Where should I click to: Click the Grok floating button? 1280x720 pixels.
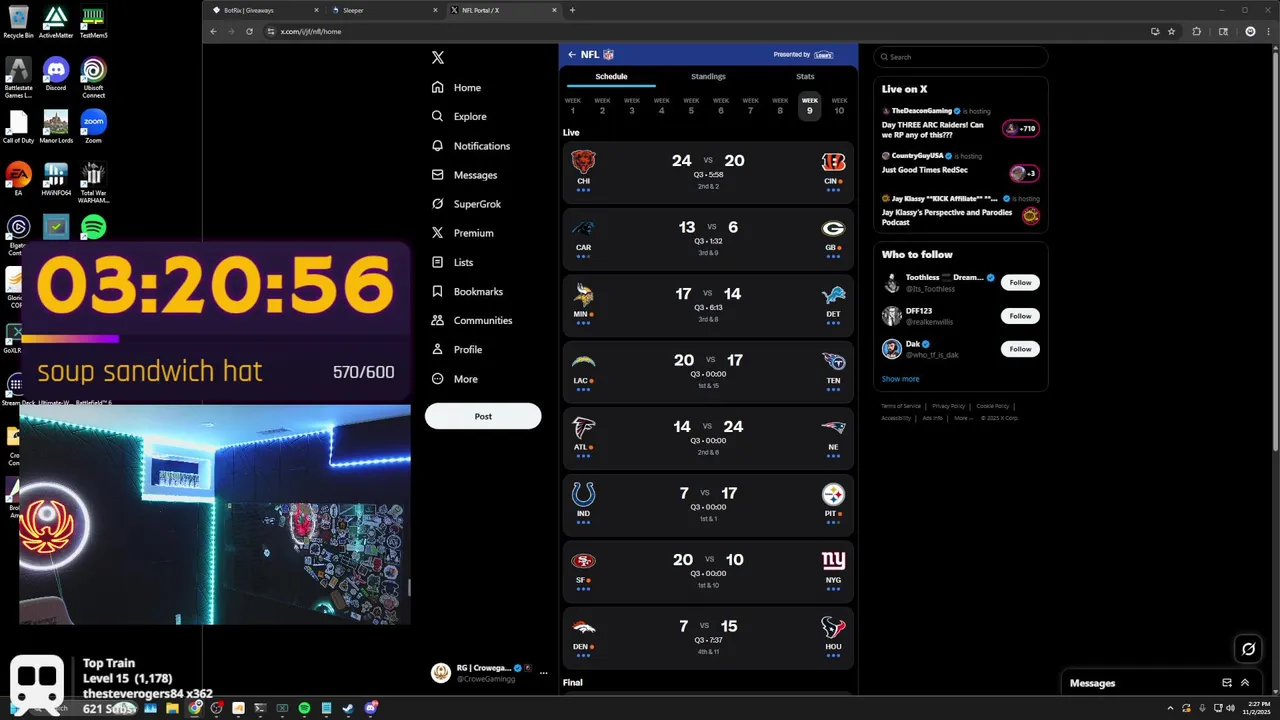click(x=1248, y=649)
